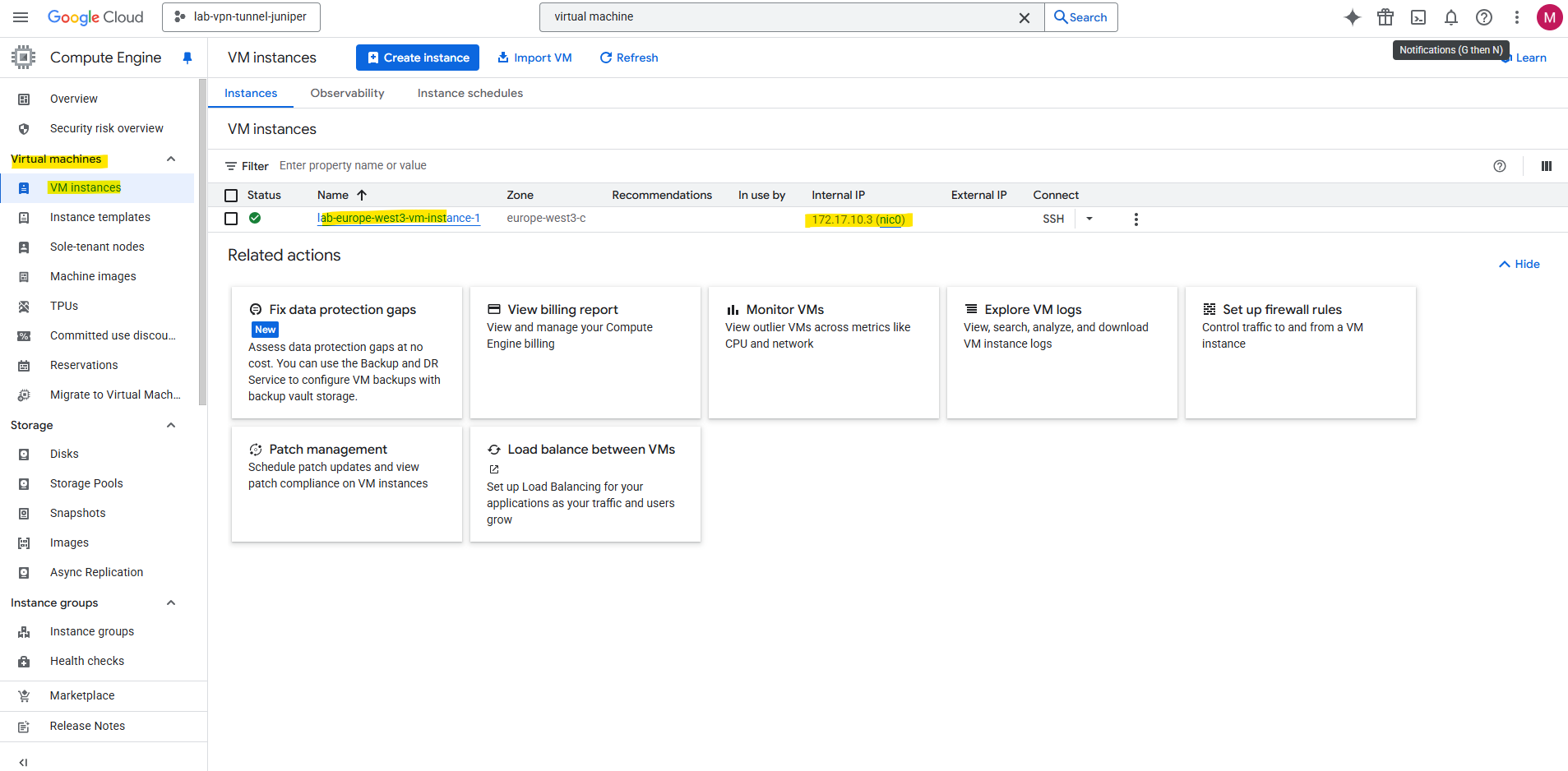Click the Google Cloud logo
This screenshot has width=1568, height=771.
coord(95,17)
